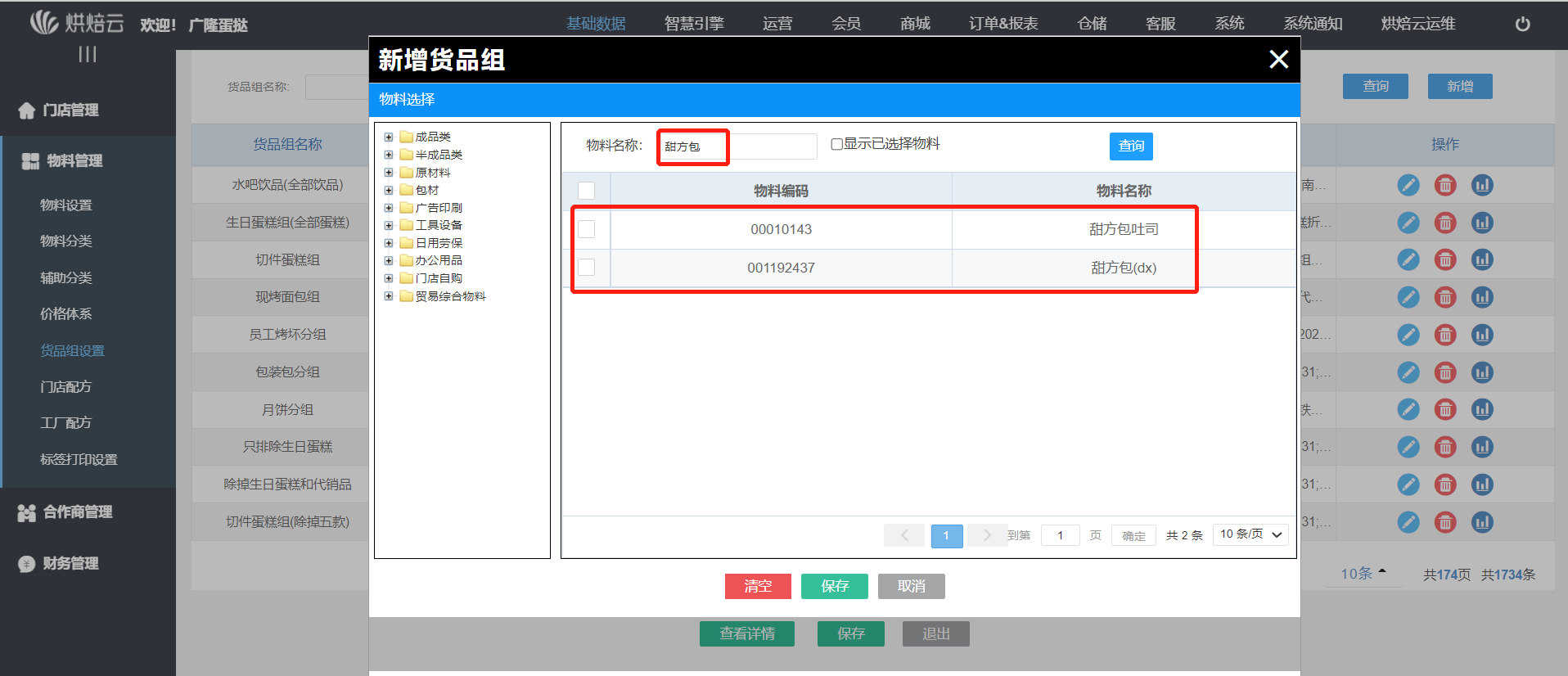This screenshot has width=1568, height=676.
Task: Open 财务管理 icon in sidebar
Action: tap(27, 564)
